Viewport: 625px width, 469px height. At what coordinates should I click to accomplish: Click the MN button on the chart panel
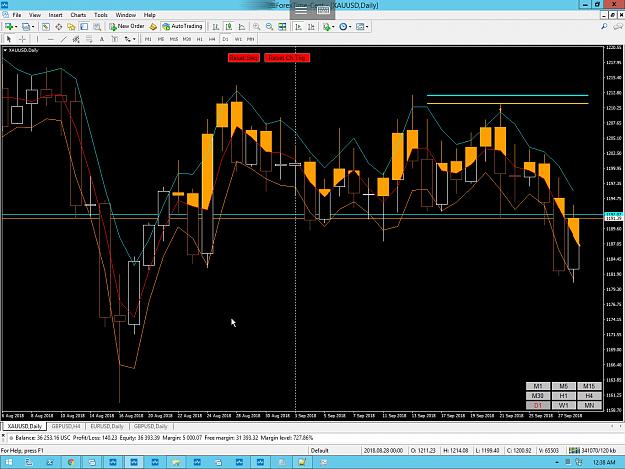(589, 405)
